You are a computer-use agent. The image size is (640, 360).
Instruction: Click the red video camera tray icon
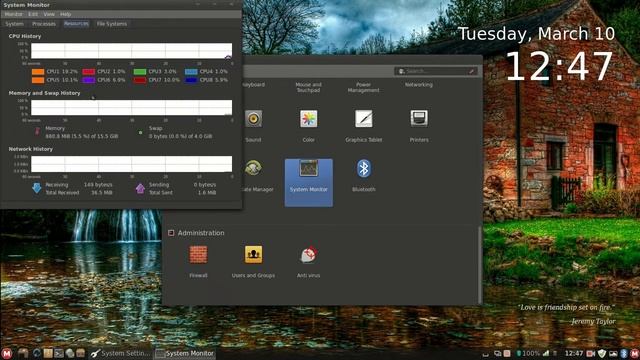pos(591,353)
